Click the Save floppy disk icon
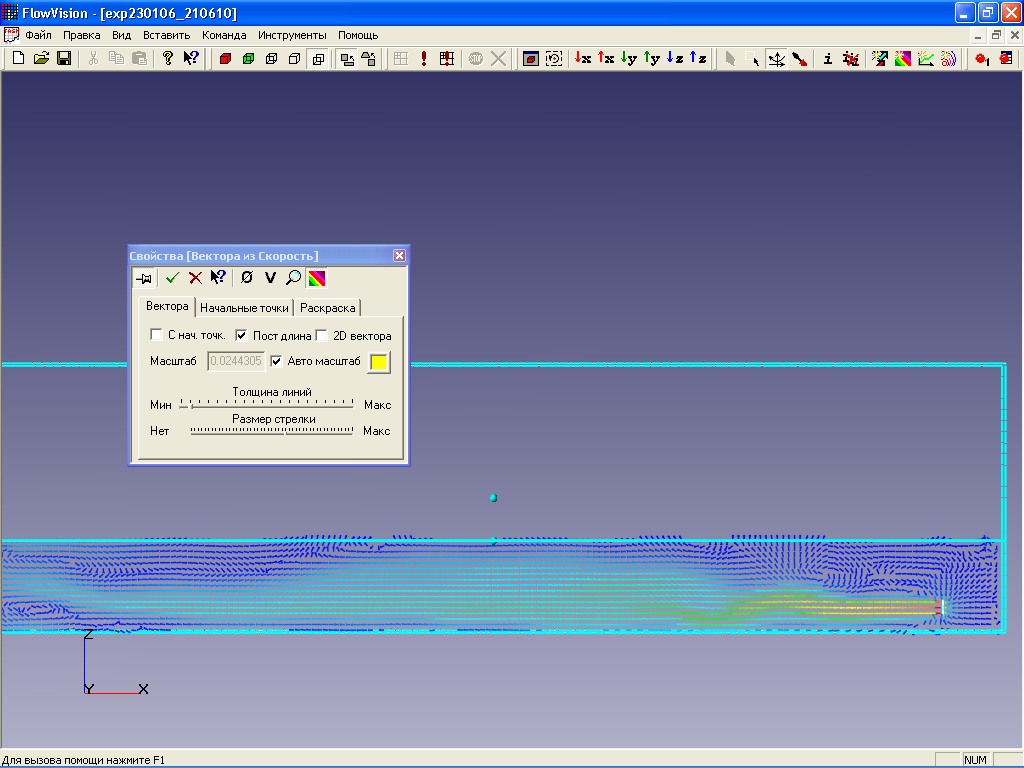Screen dimensions: 1024x768 [x=64, y=59]
